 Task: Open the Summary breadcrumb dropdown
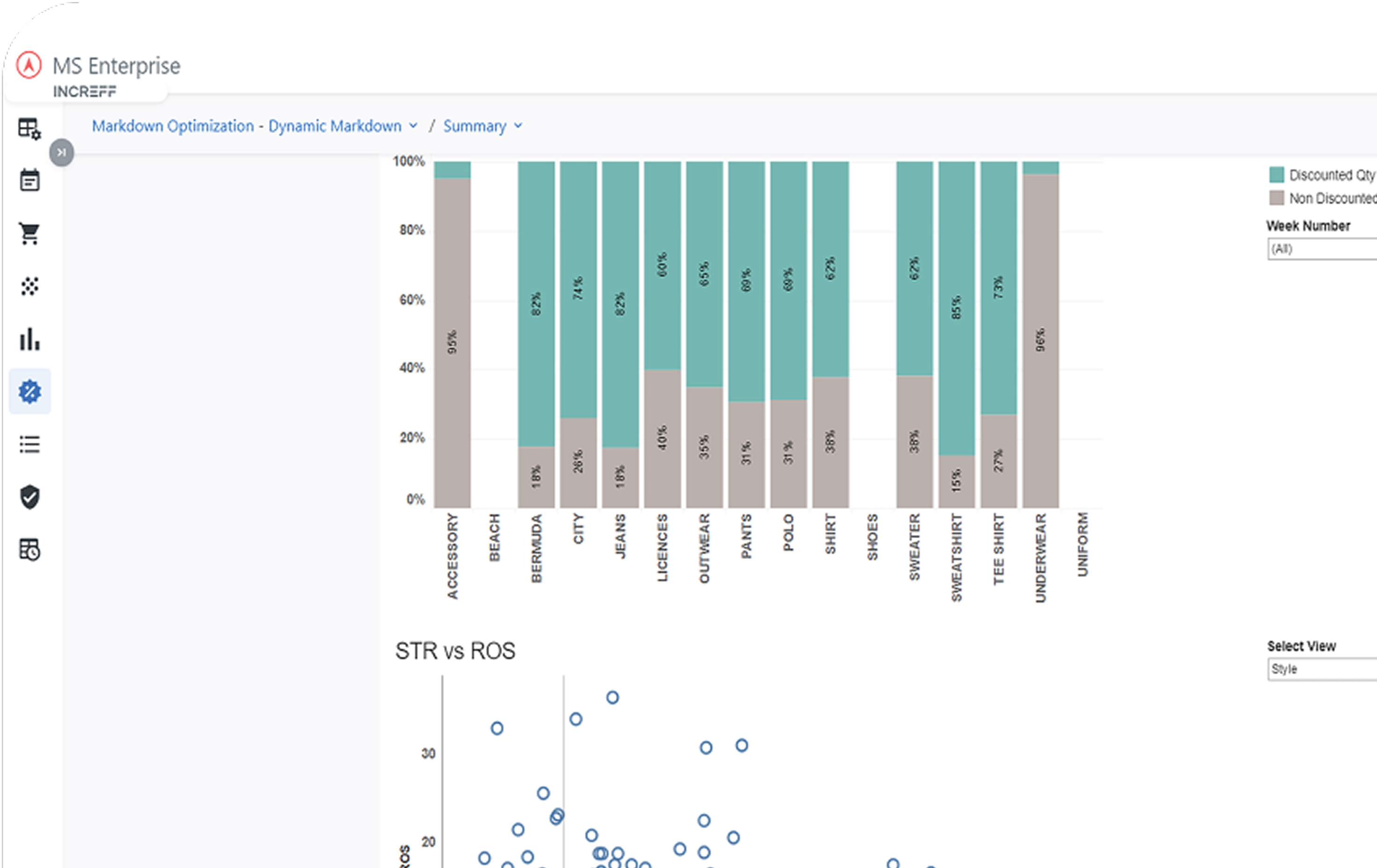pos(482,126)
